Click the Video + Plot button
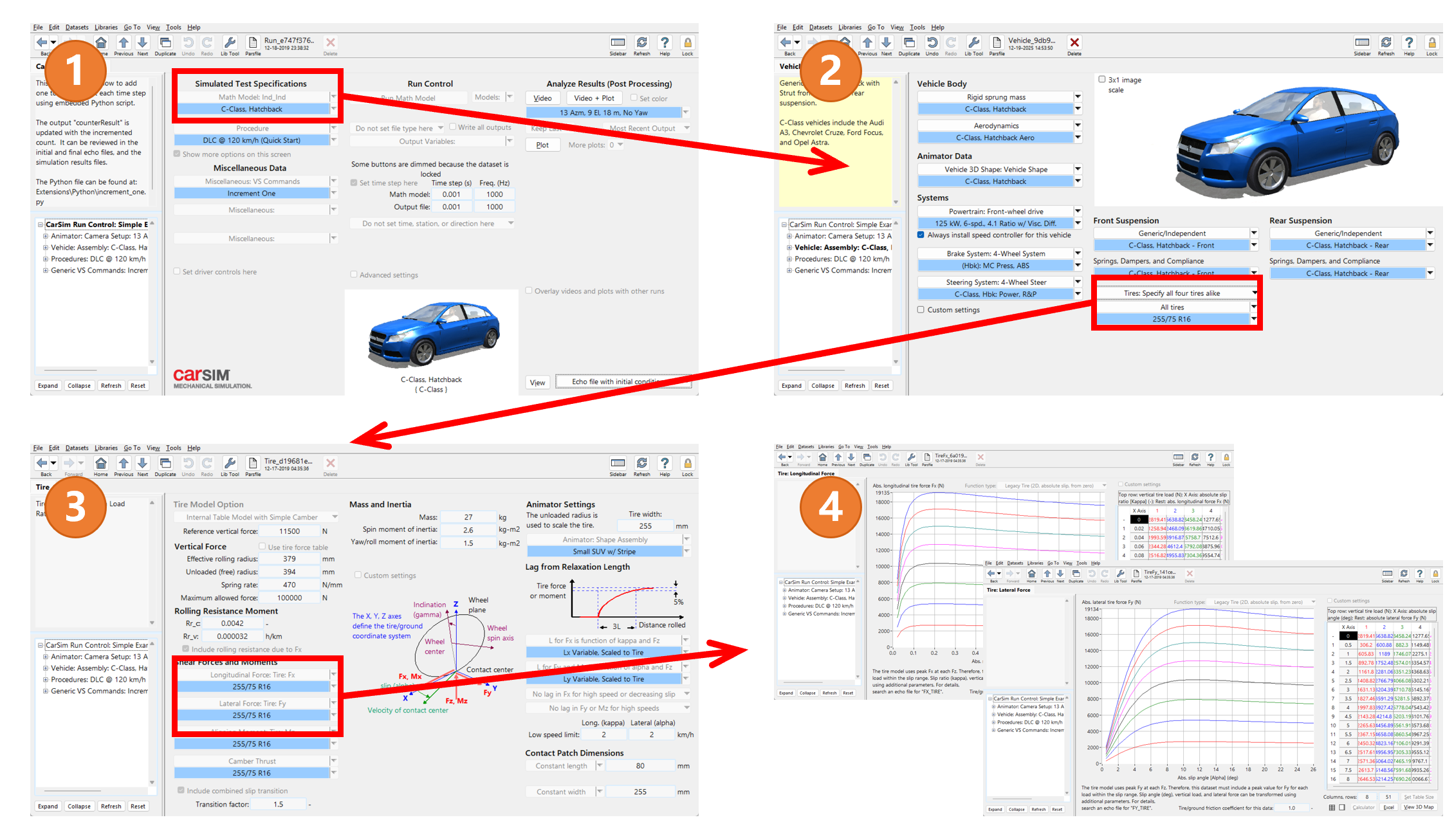1454x840 pixels. coord(594,98)
